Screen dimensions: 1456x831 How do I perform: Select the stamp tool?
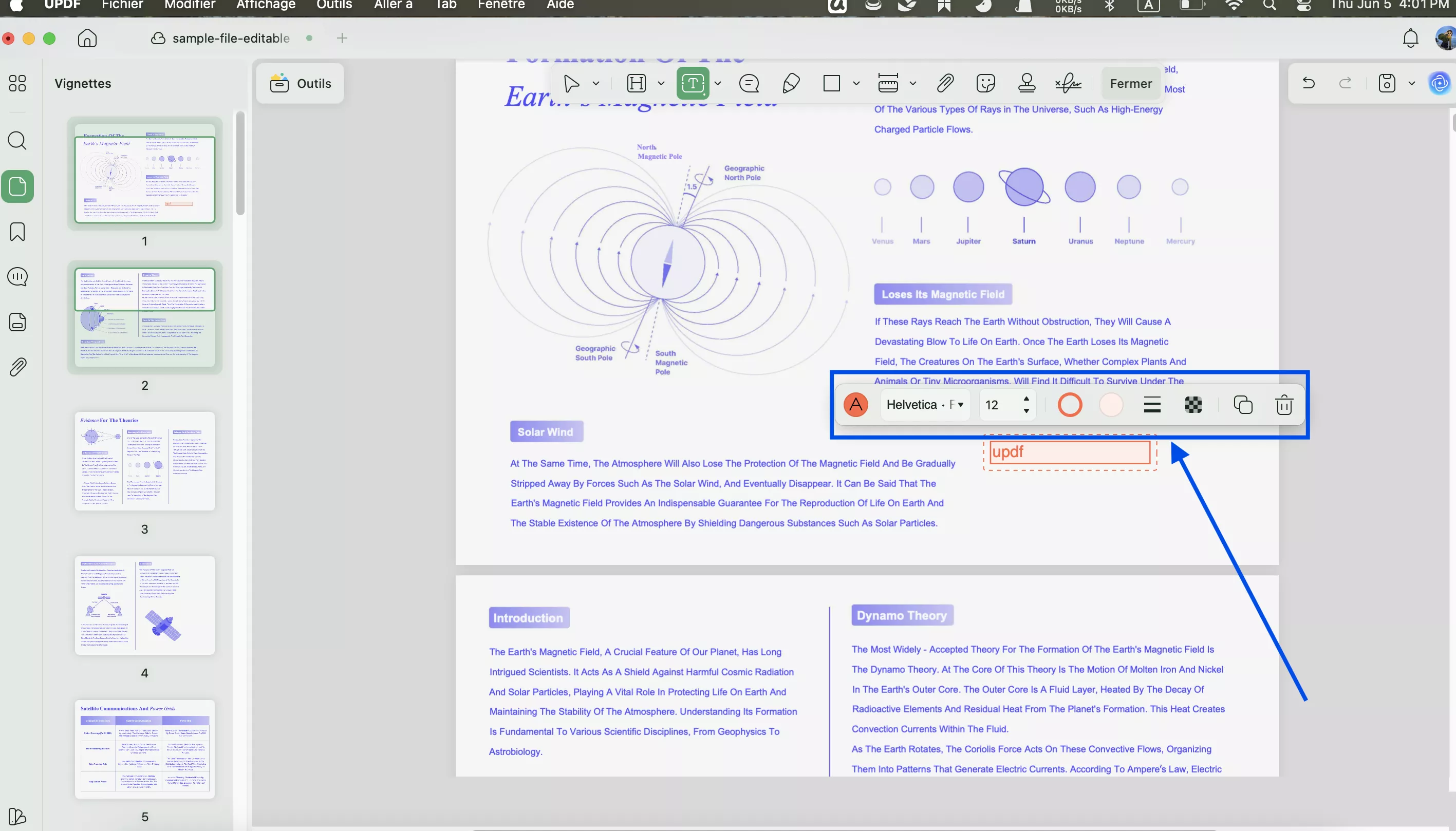(x=1027, y=83)
